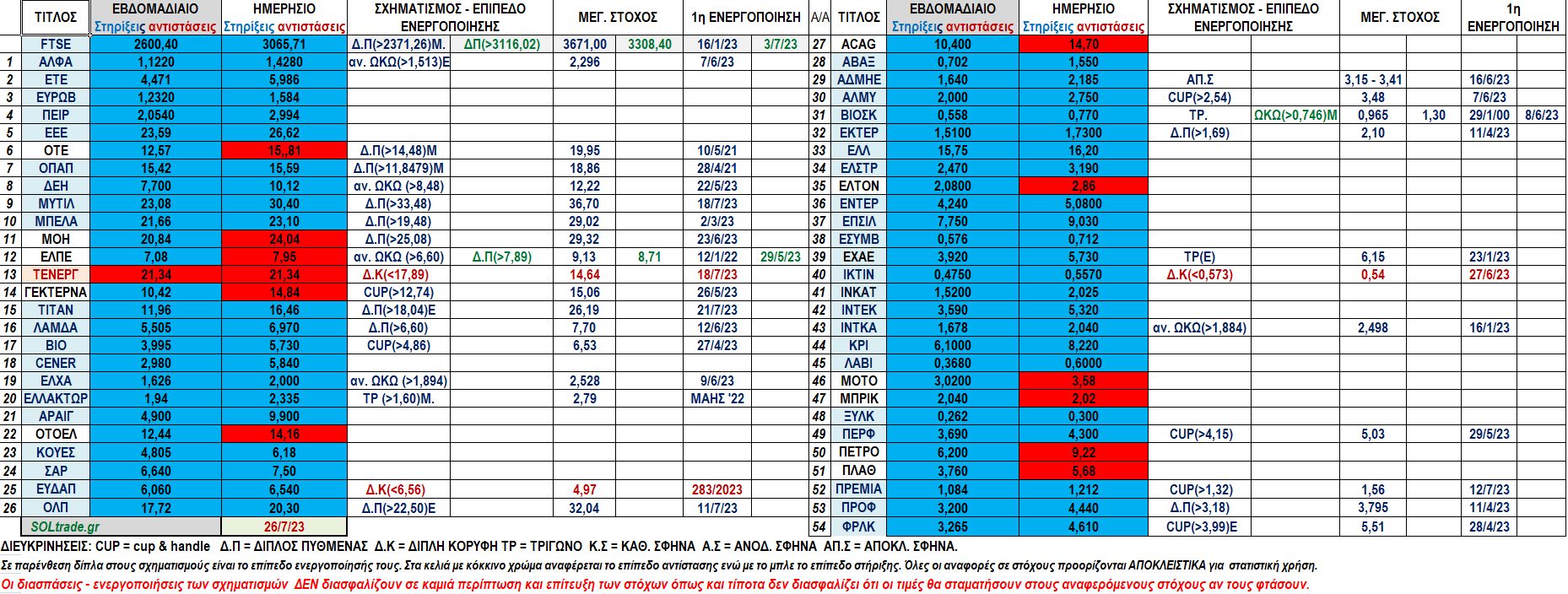Select the ΑΔΜΗΕ stock cell
This screenshot has width=1568, height=594.
point(858,79)
